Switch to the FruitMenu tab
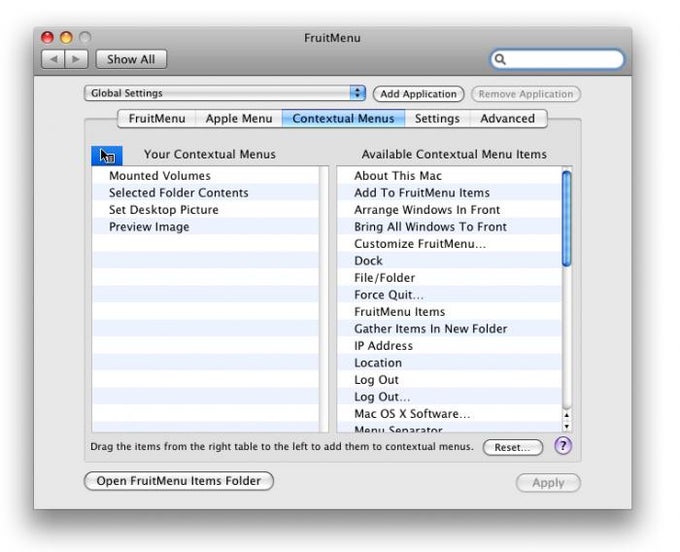680x552 pixels. pyautogui.click(x=157, y=118)
